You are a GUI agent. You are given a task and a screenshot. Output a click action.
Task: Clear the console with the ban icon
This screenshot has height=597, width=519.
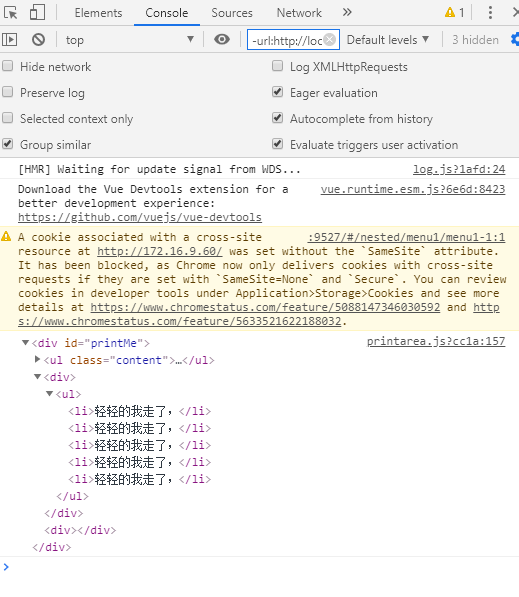click(x=38, y=40)
